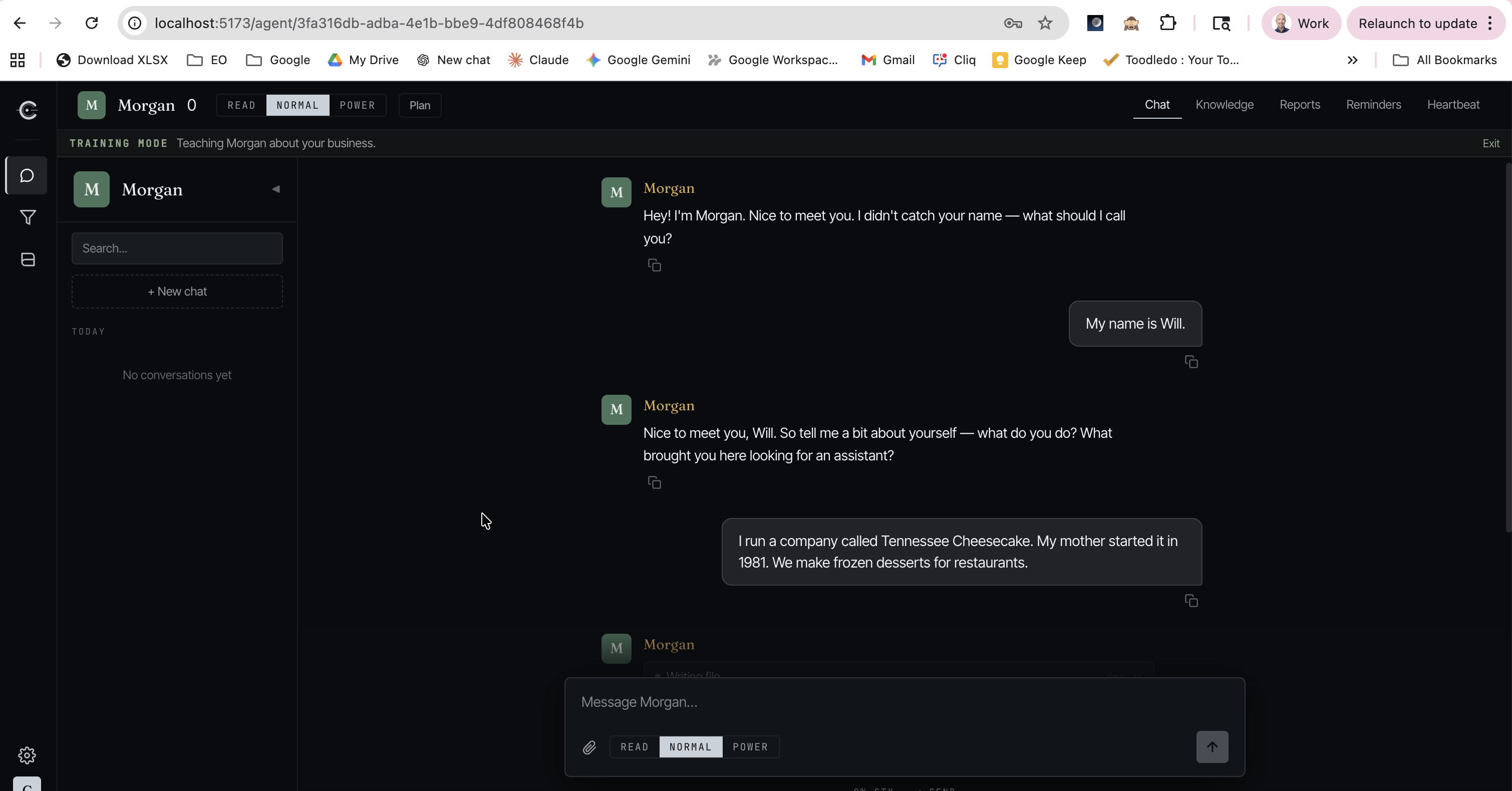Open the Chat sidebar icon
Screen dimensions: 1512x791
[27, 175]
